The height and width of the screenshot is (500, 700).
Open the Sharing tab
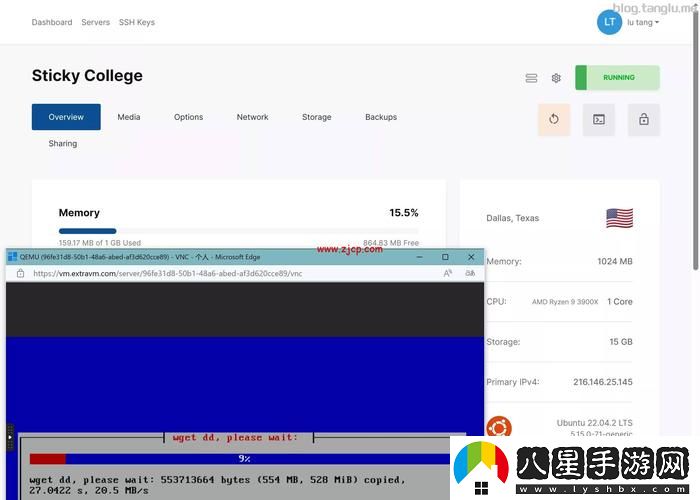[x=62, y=143]
